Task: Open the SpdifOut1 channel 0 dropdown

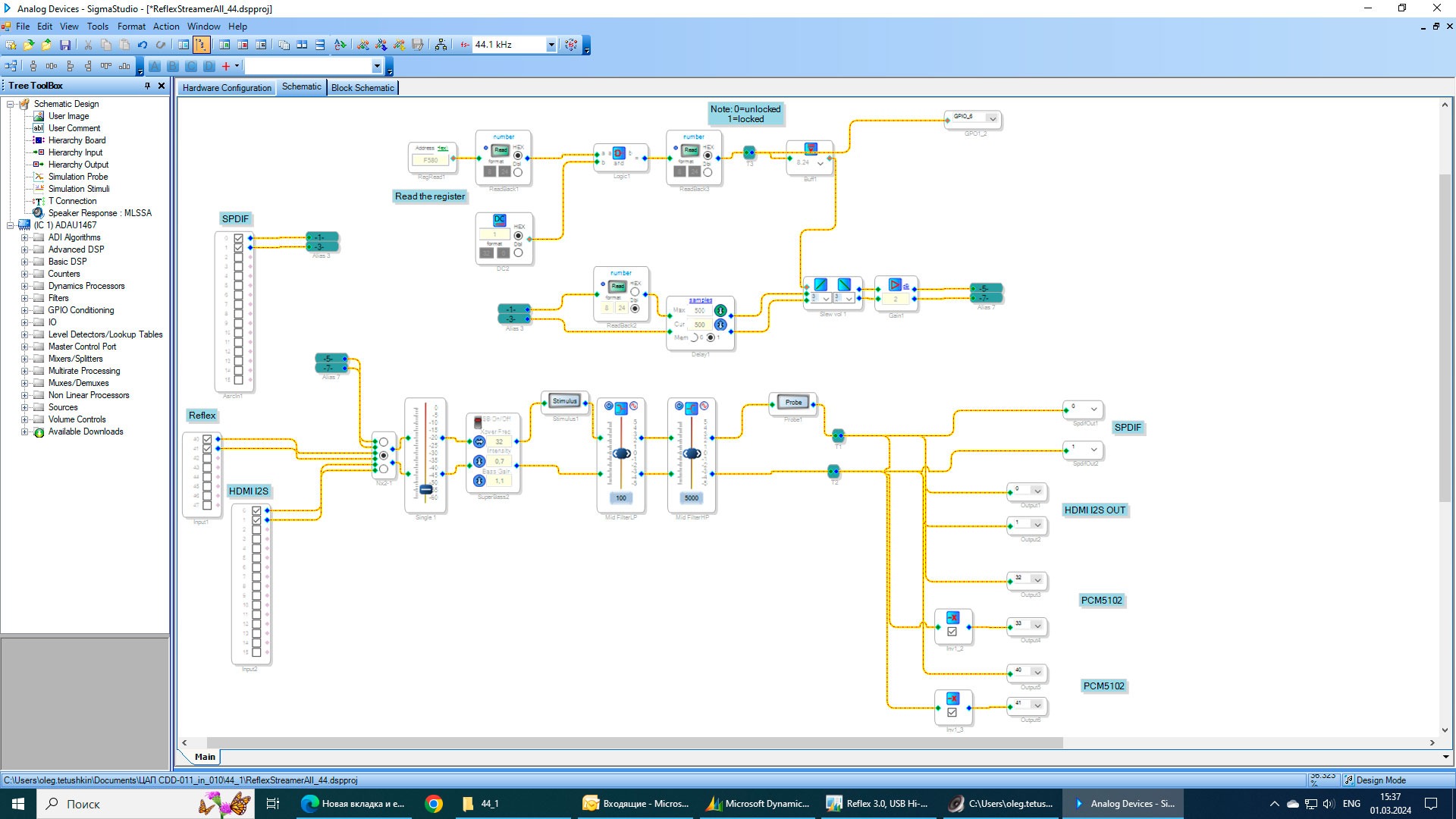Action: tap(1094, 409)
